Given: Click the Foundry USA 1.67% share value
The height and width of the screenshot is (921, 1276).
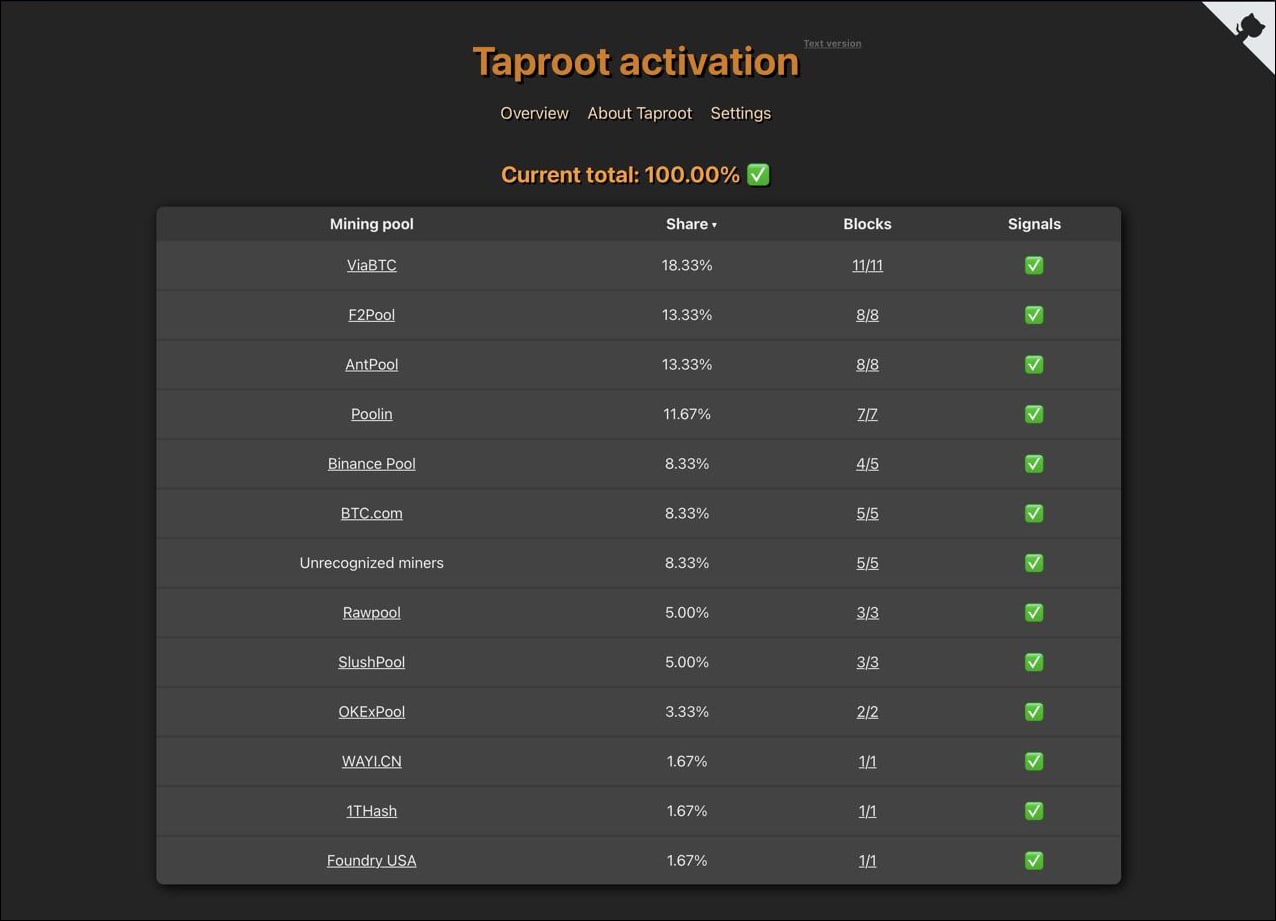Looking at the screenshot, I should [687, 860].
